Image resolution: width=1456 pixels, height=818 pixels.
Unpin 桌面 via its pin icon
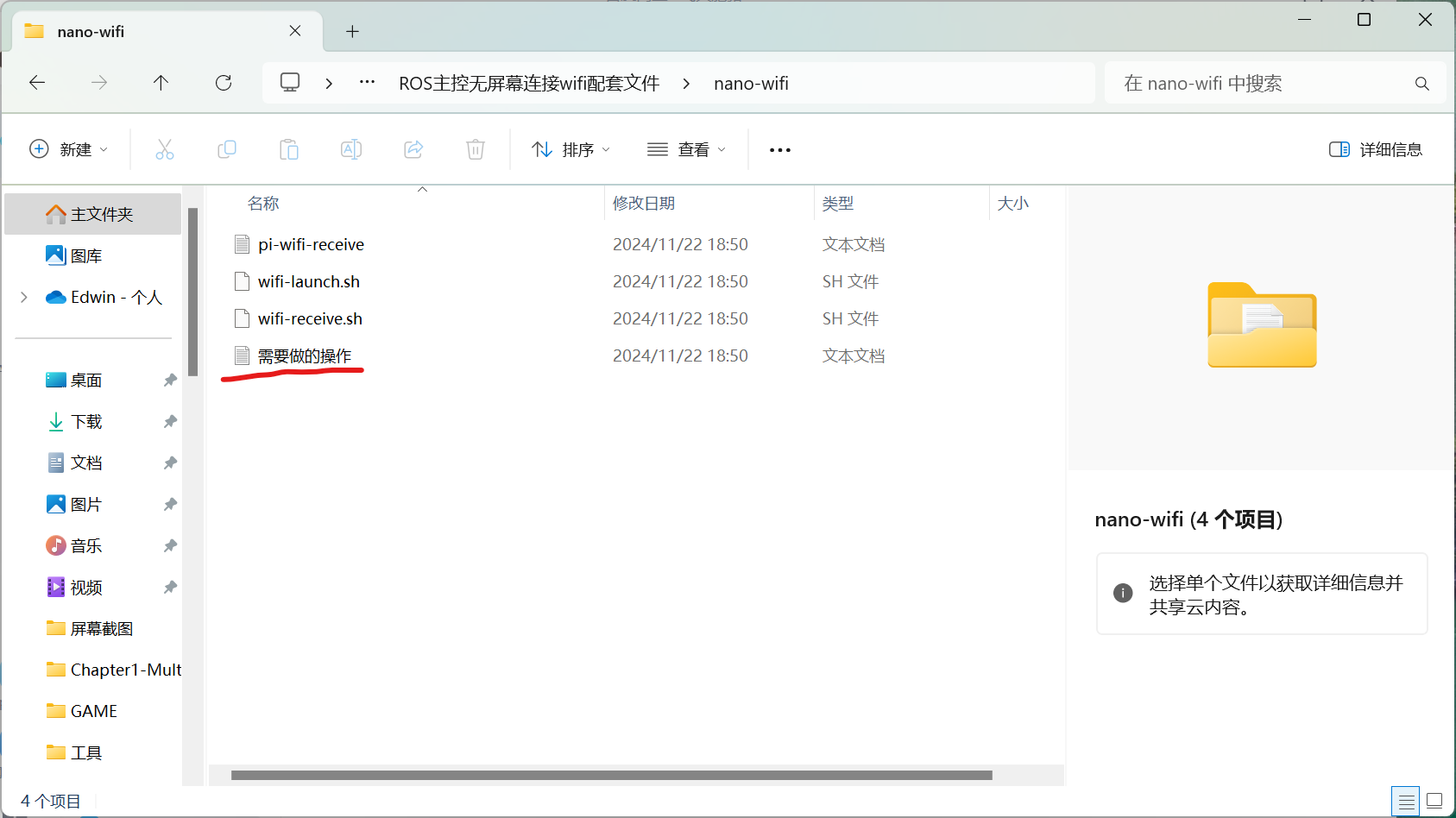170,380
